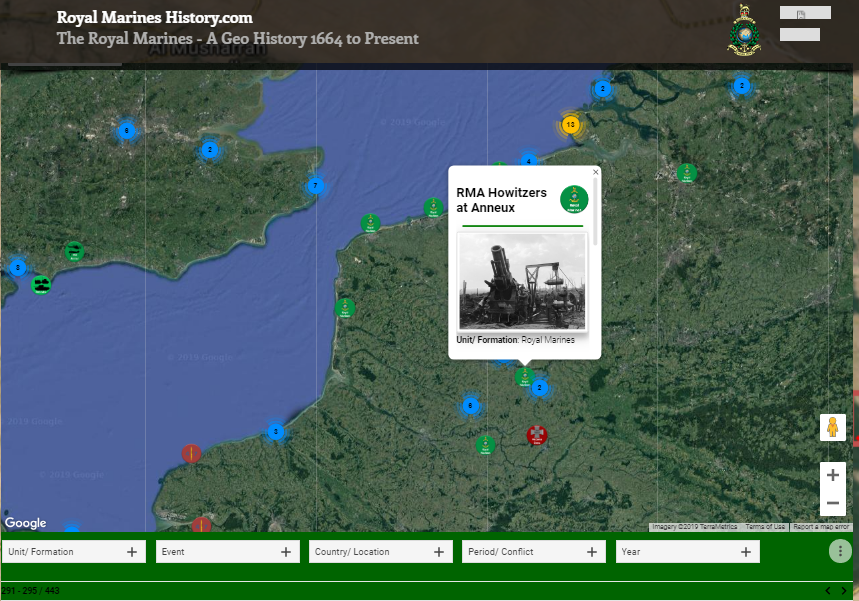The width and height of the screenshot is (859, 601).
Task: Open blue cluster 2 at top right corner
Action: (742, 86)
